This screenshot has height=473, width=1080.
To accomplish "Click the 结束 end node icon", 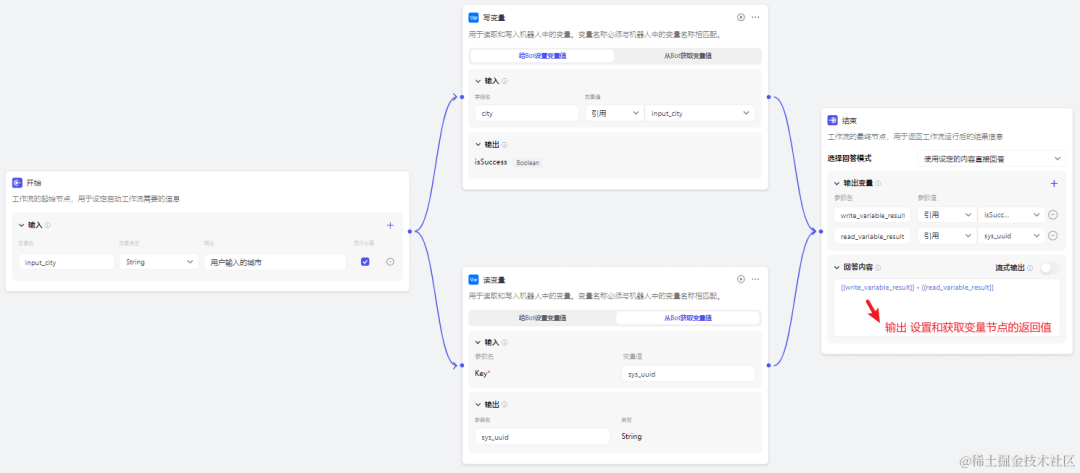I will pyautogui.click(x=833, y=120).
